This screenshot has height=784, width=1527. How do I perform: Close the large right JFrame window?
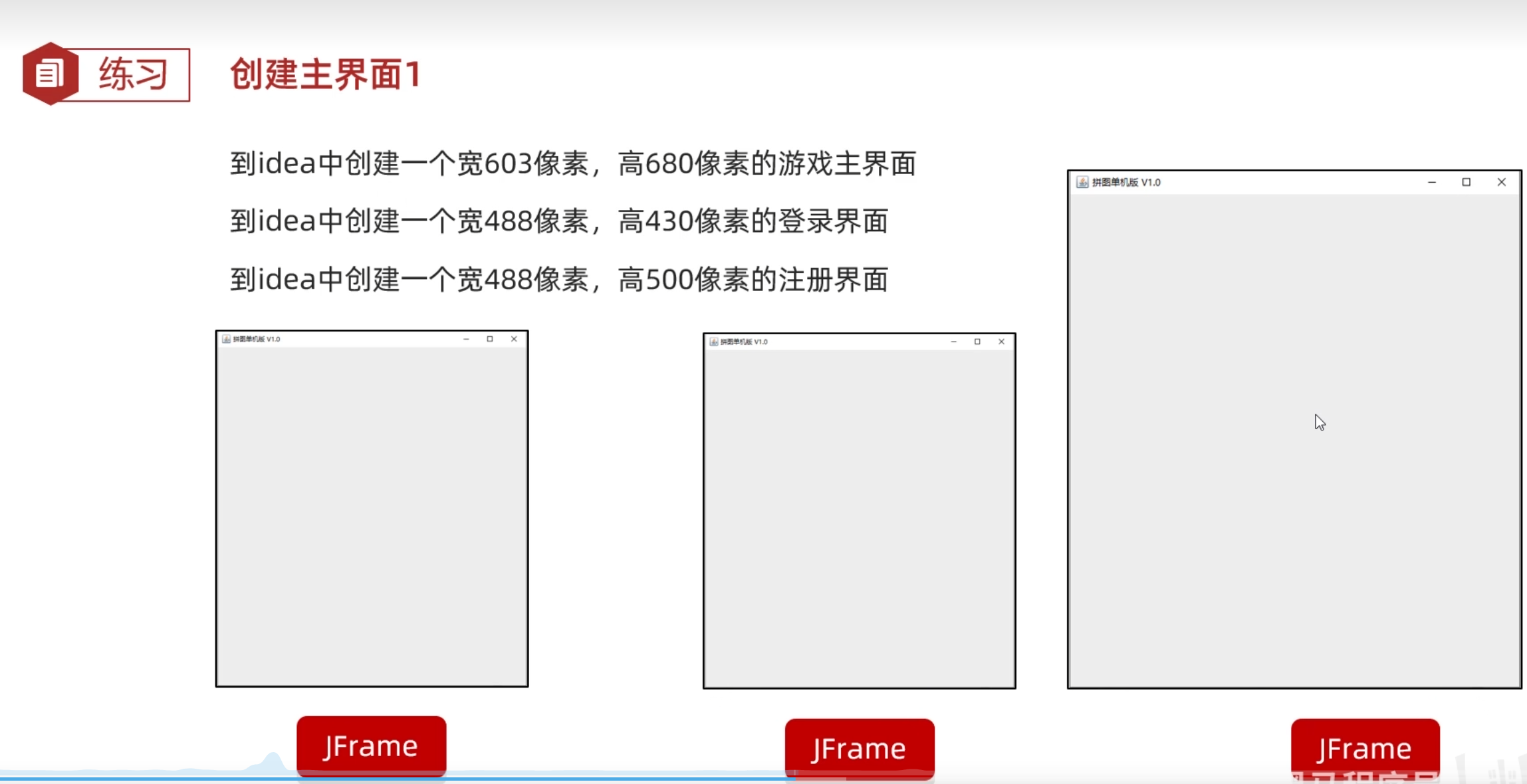(x=1502, y=182)
